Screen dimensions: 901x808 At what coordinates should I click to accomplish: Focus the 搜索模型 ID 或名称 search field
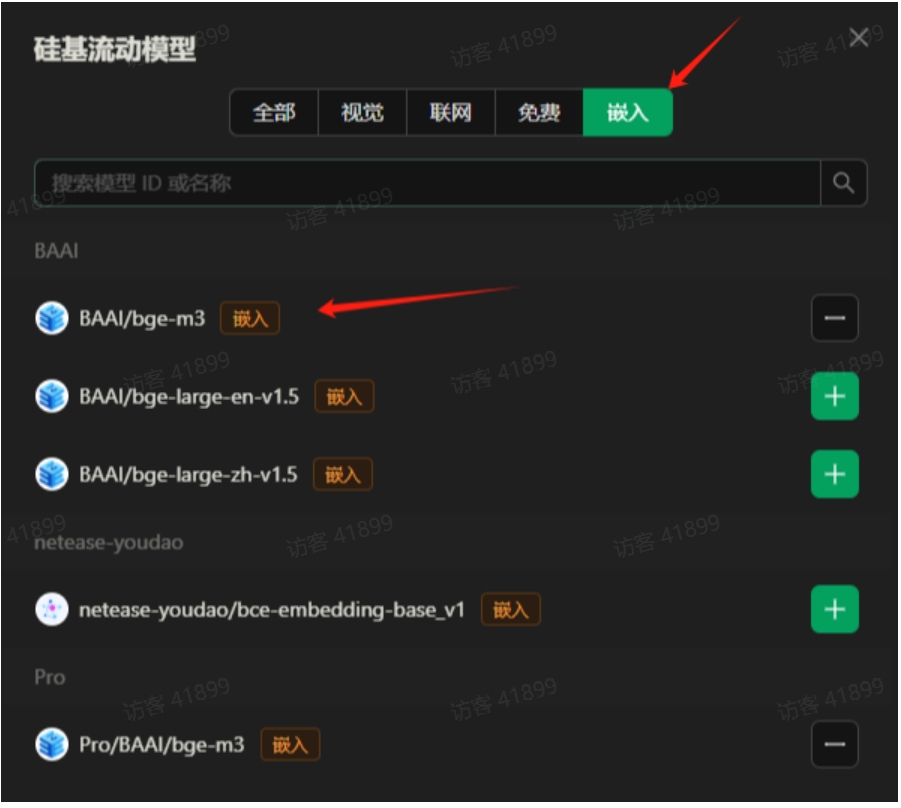pos(428,183)
